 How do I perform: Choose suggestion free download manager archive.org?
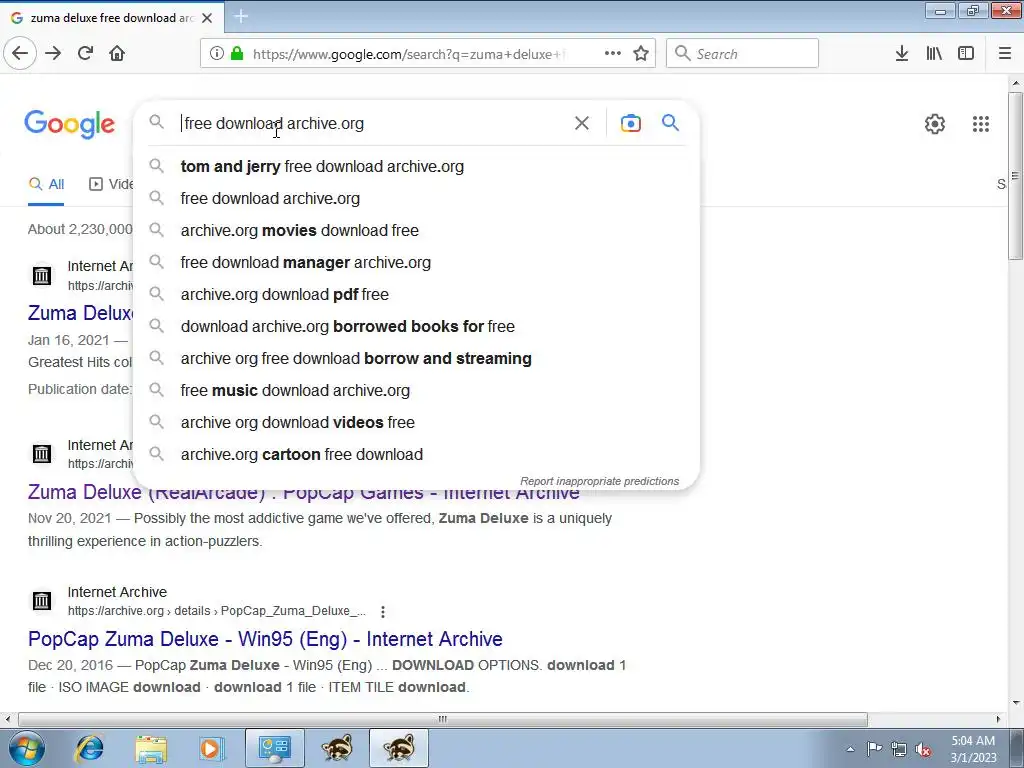click(x=416, y=263)
